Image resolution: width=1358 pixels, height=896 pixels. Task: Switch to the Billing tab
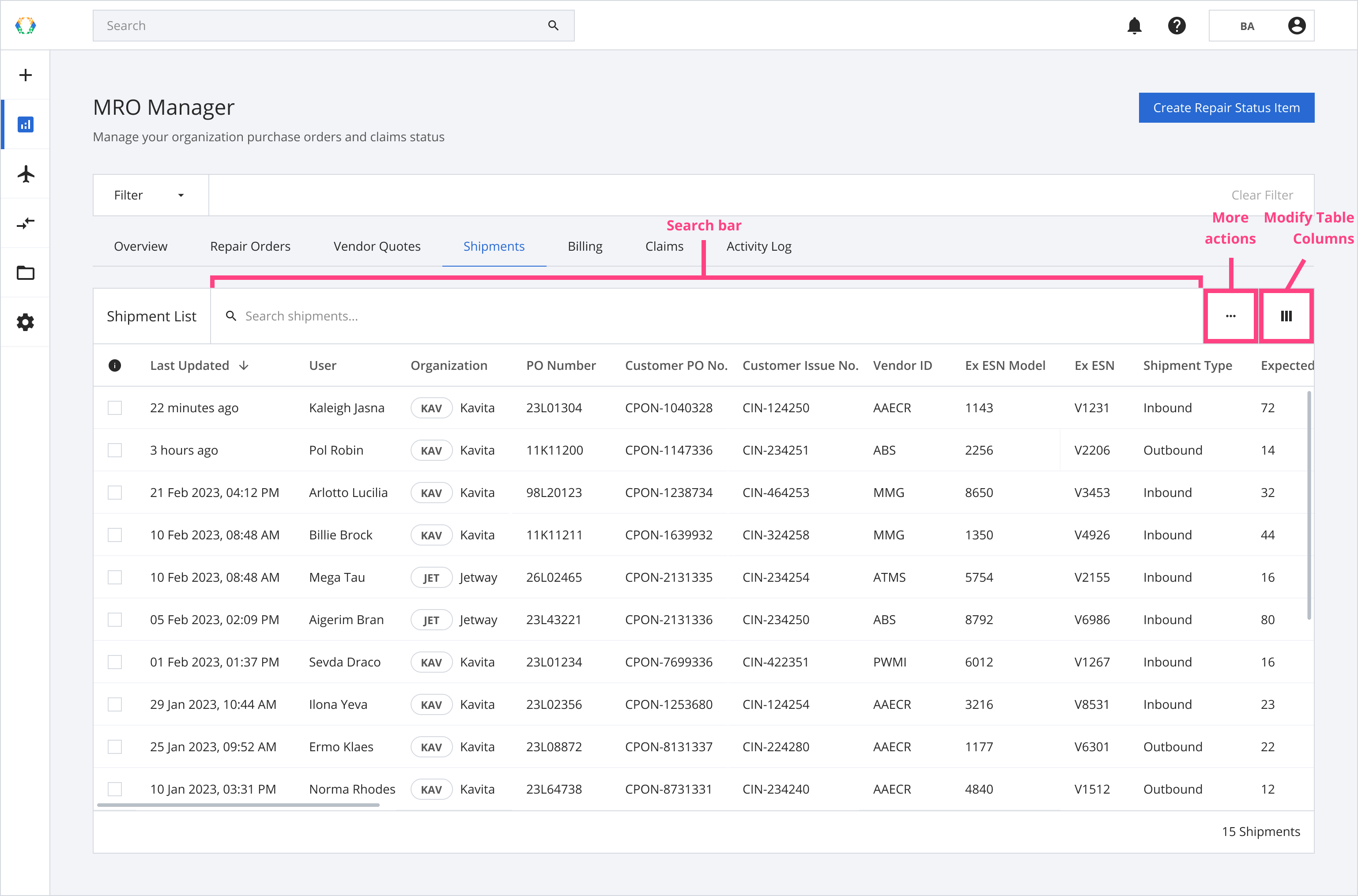[x=585, y=246]
